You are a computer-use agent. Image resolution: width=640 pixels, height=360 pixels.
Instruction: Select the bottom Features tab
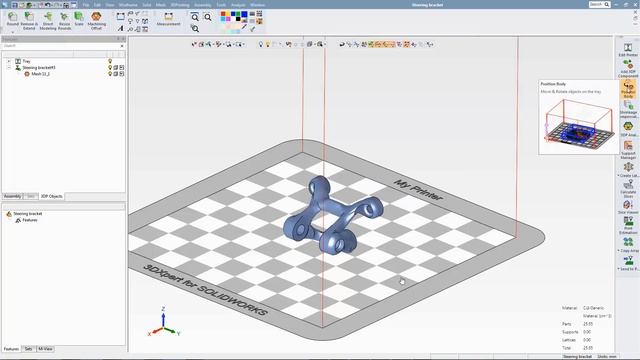11,349
